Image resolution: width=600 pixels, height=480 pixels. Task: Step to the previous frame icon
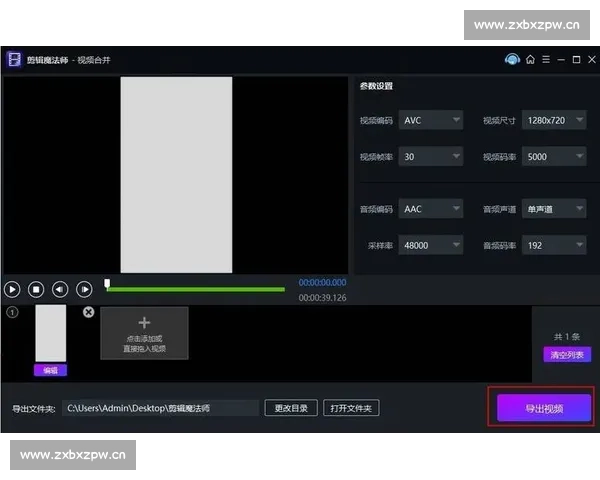(x=60, y=289)
